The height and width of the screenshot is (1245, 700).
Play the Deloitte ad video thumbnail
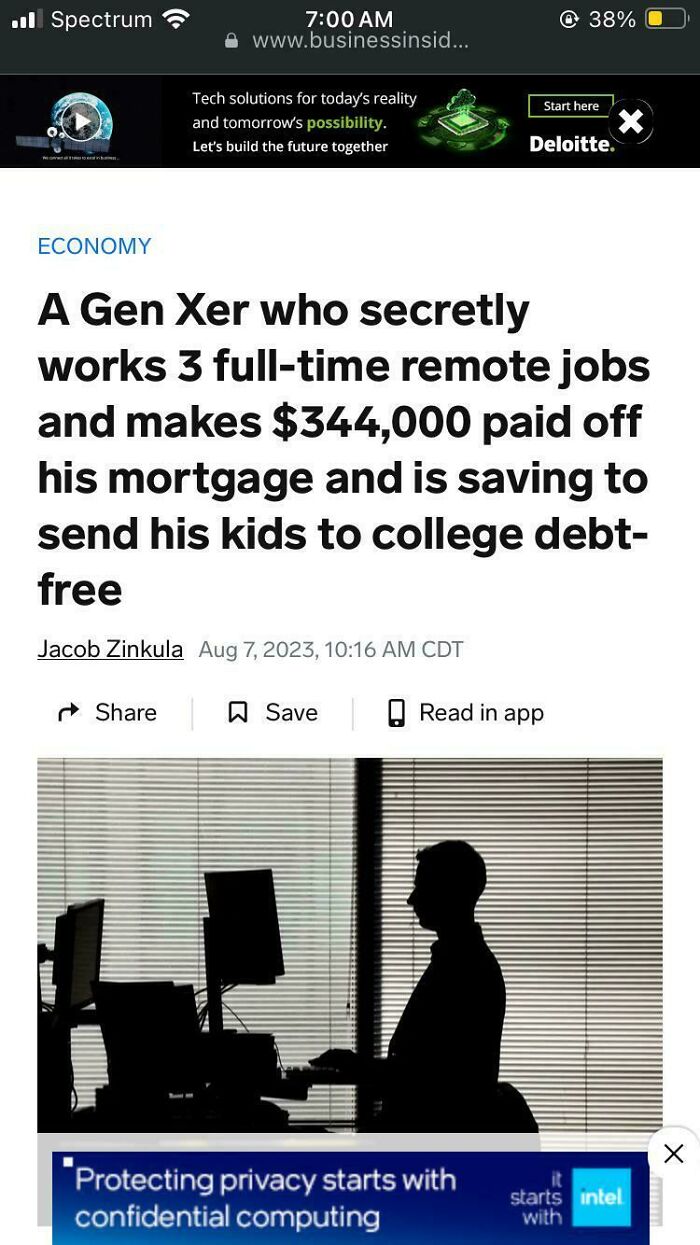click(80, 121)
